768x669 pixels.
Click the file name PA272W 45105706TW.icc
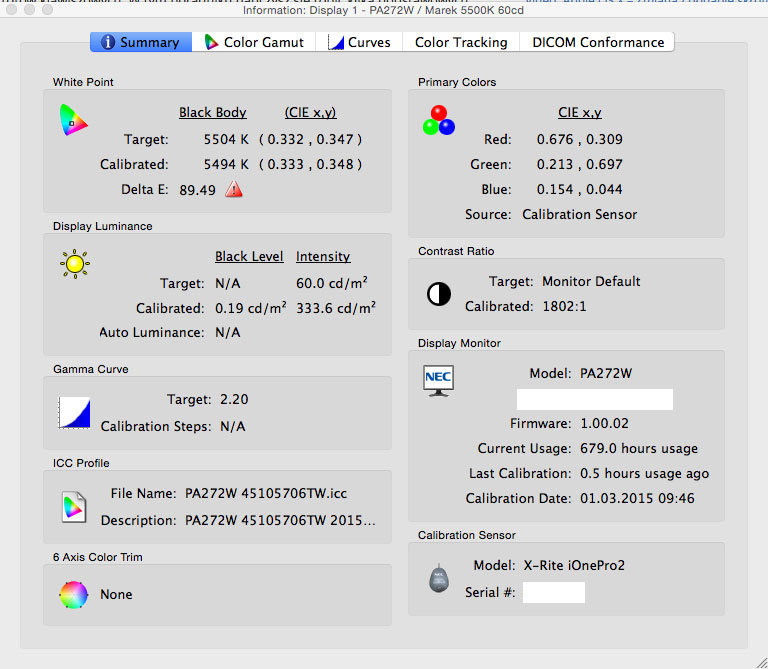[x=266, y=493]
